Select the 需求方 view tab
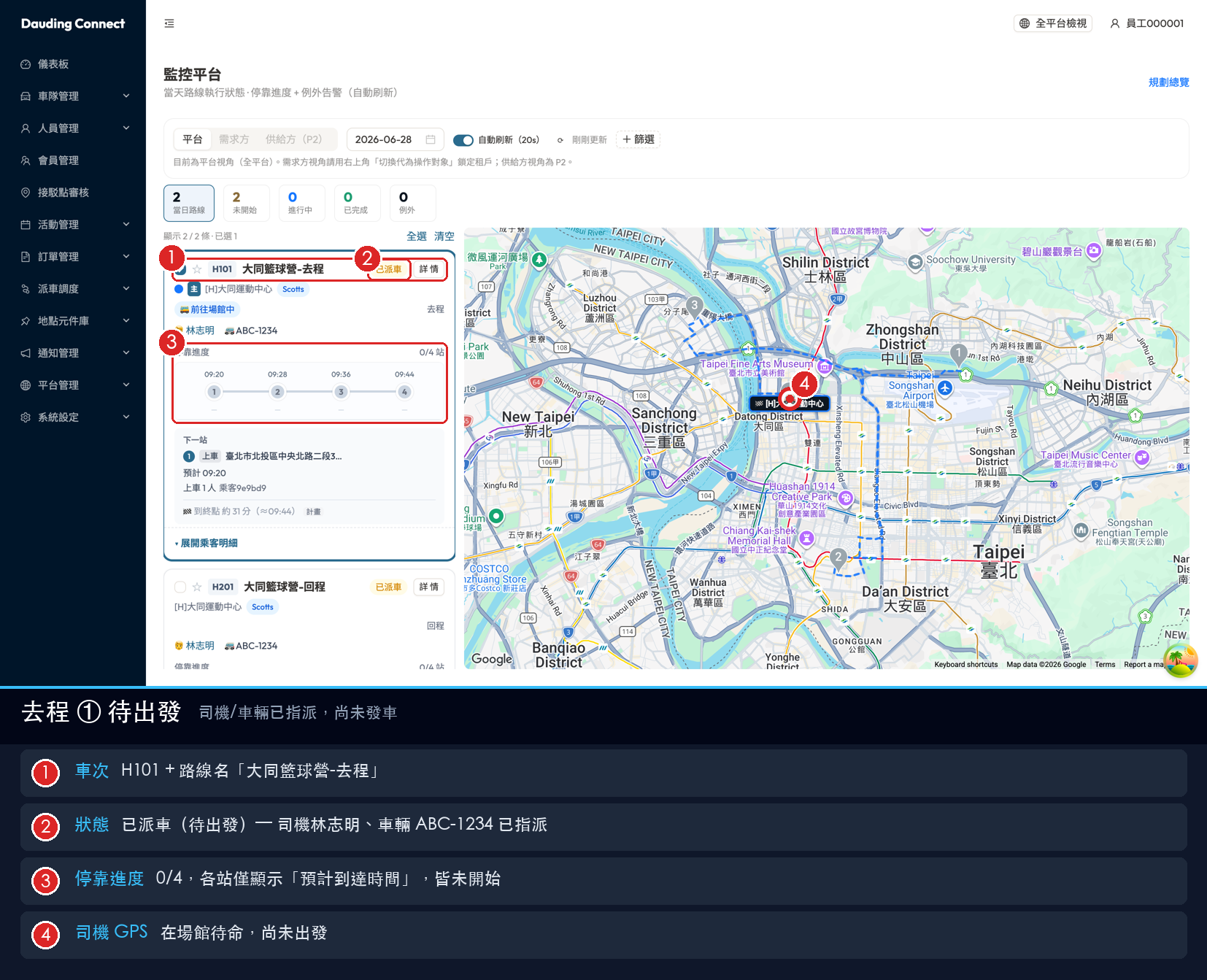 click(x=234, y=139)
